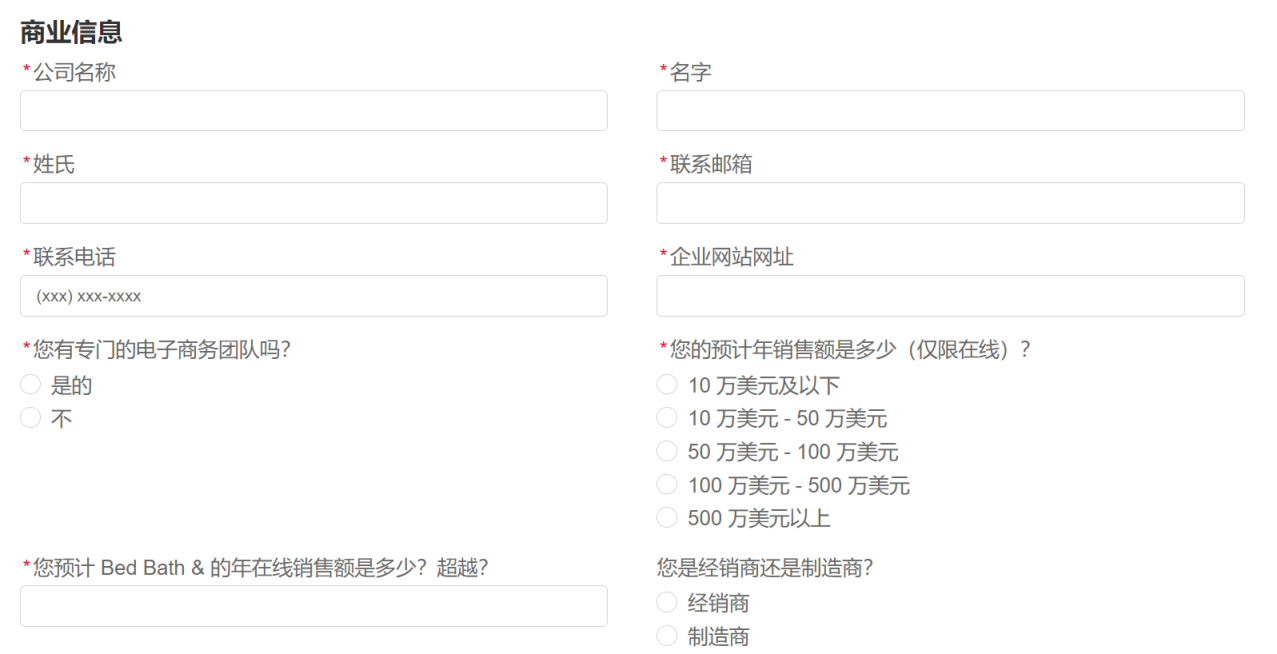Focus the 联系邮箱 text field
1277x654 pixels.
pyautogui.click(x=949, y=203)
